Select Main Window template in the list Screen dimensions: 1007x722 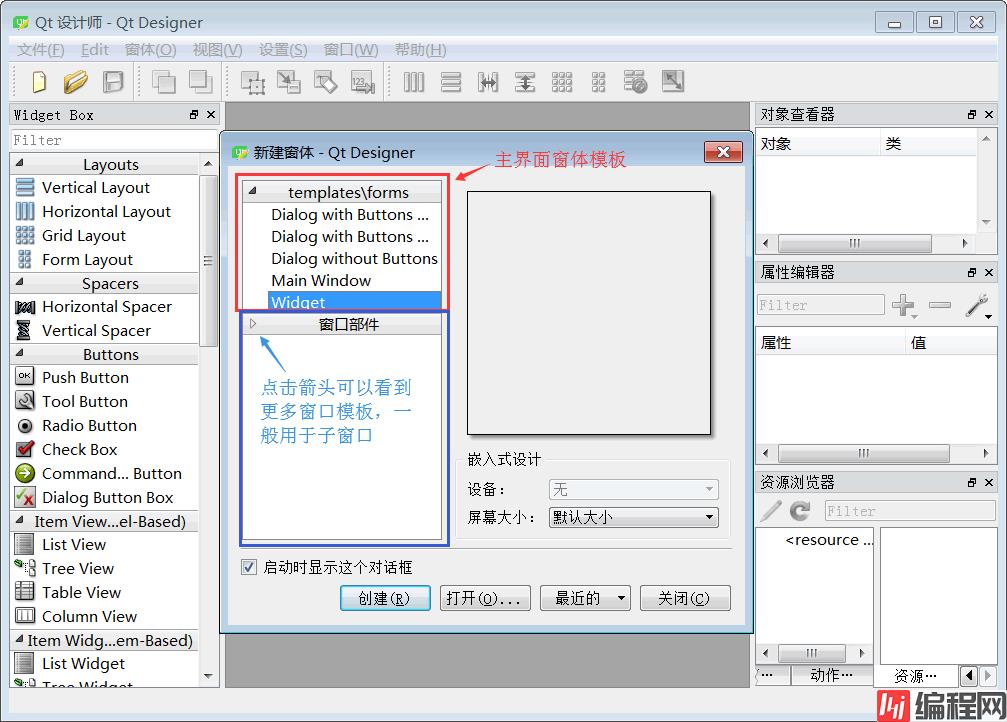click(x=321, y=280)
